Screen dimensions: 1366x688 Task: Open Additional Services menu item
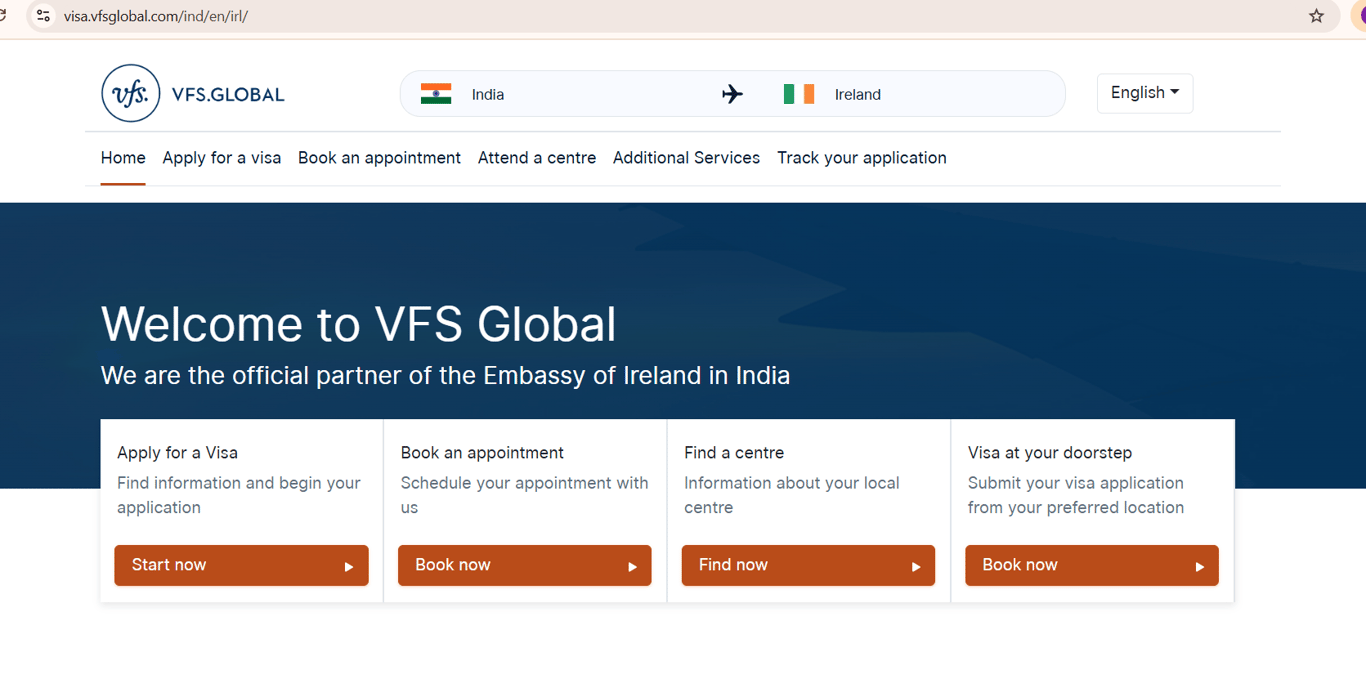(x=686, y=158)
